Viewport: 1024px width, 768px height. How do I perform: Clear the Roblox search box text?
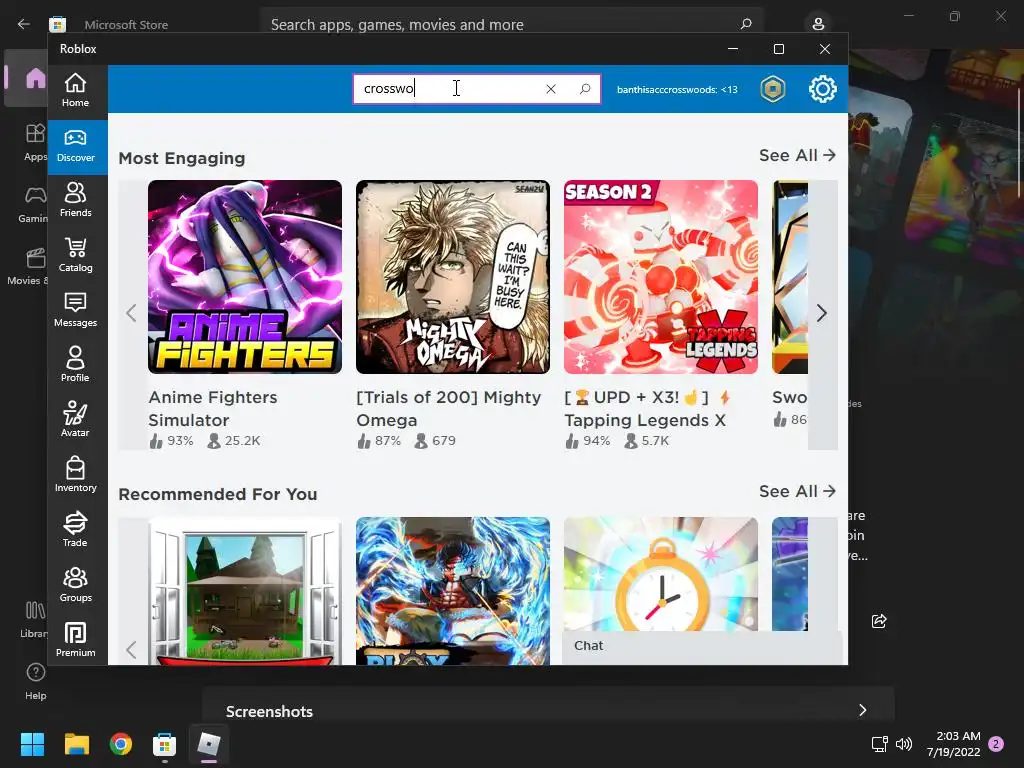pos(551,89)
